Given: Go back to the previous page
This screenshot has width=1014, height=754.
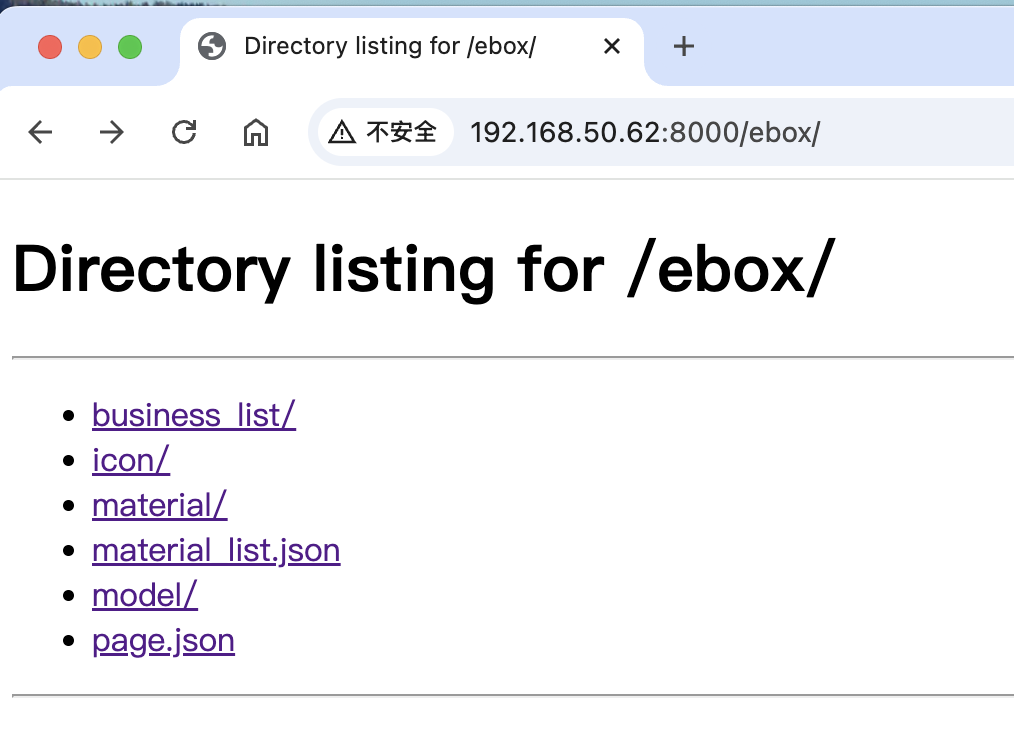Looking at the screenshot, I should pyautogui.click(x=40, y=132).
